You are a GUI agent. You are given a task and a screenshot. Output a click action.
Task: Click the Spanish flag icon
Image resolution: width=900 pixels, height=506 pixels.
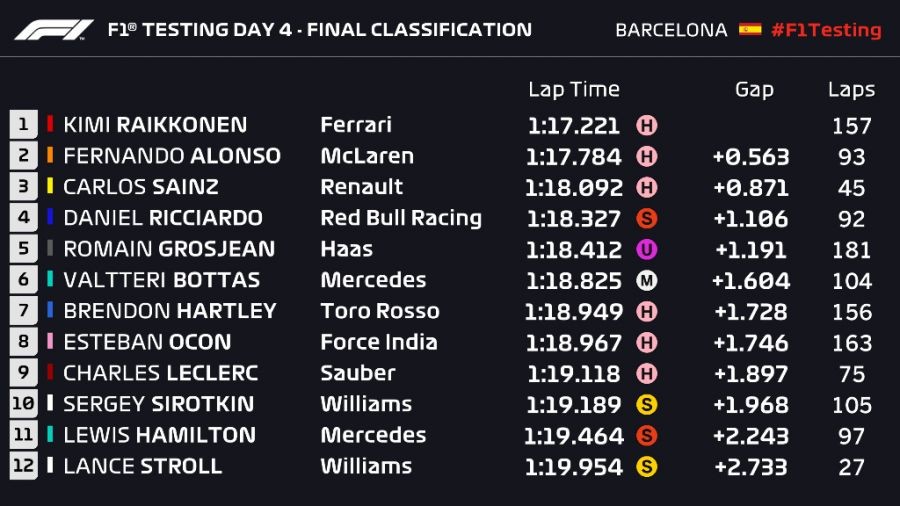750,30
